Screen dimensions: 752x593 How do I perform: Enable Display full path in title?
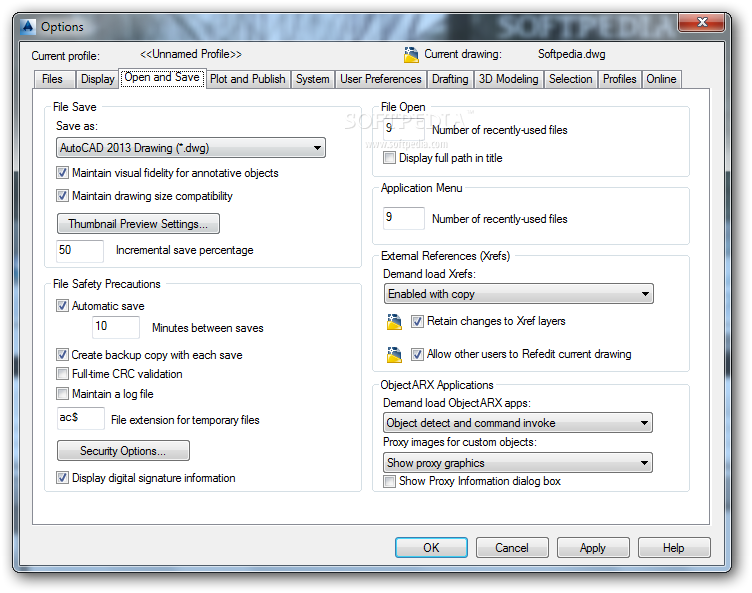pos(389,158)
